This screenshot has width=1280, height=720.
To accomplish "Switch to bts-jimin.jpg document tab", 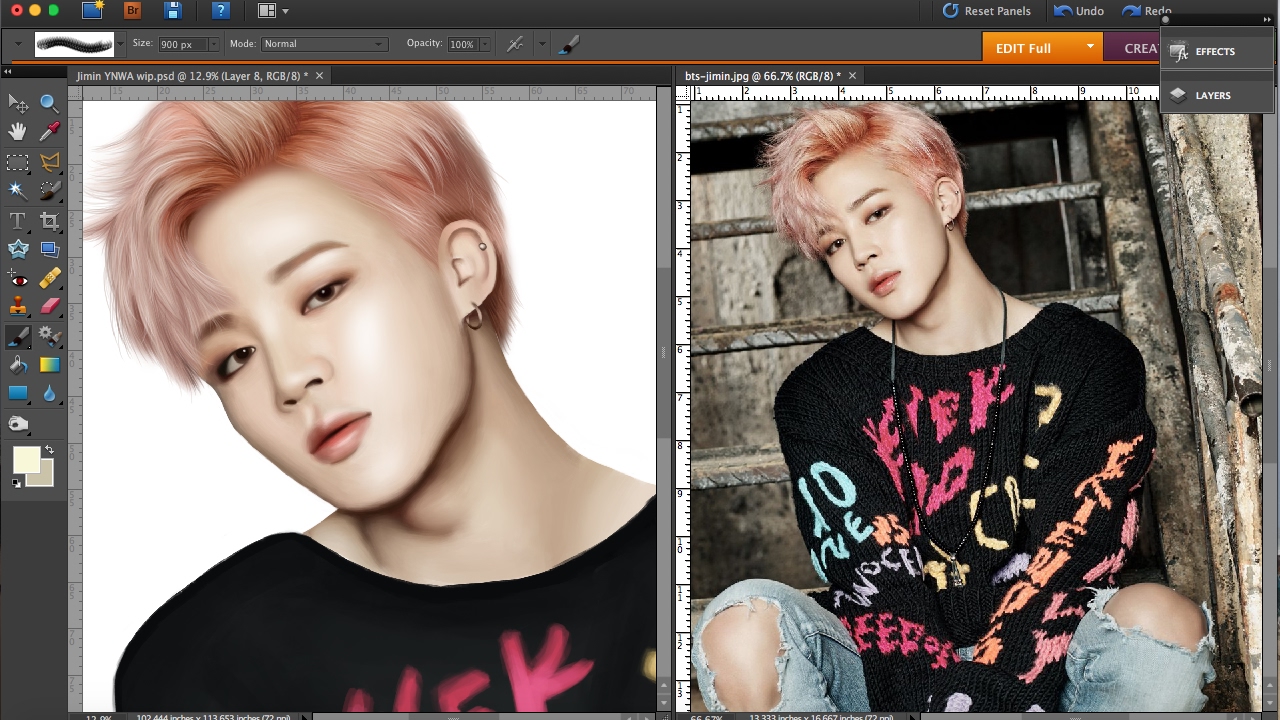I will coord(762,76).
